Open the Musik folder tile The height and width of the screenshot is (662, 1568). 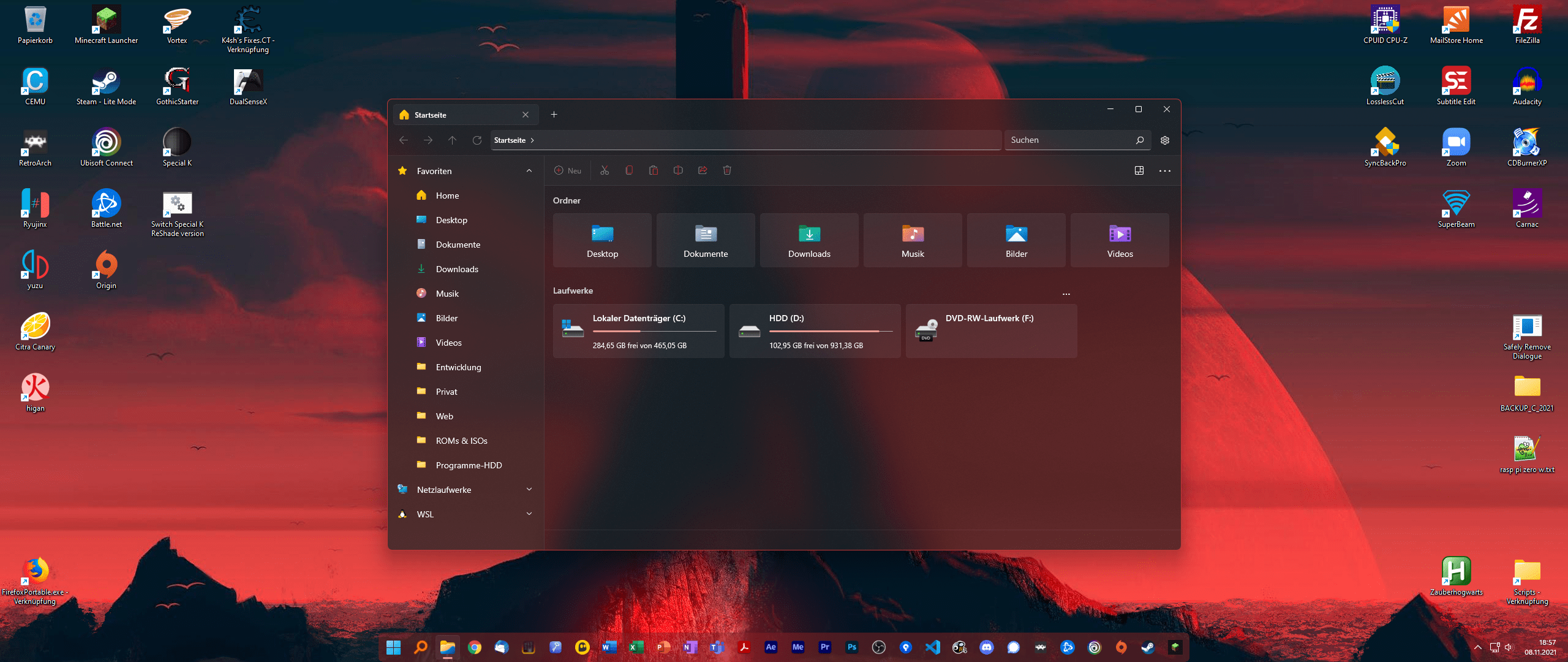(x=913, y=240)
